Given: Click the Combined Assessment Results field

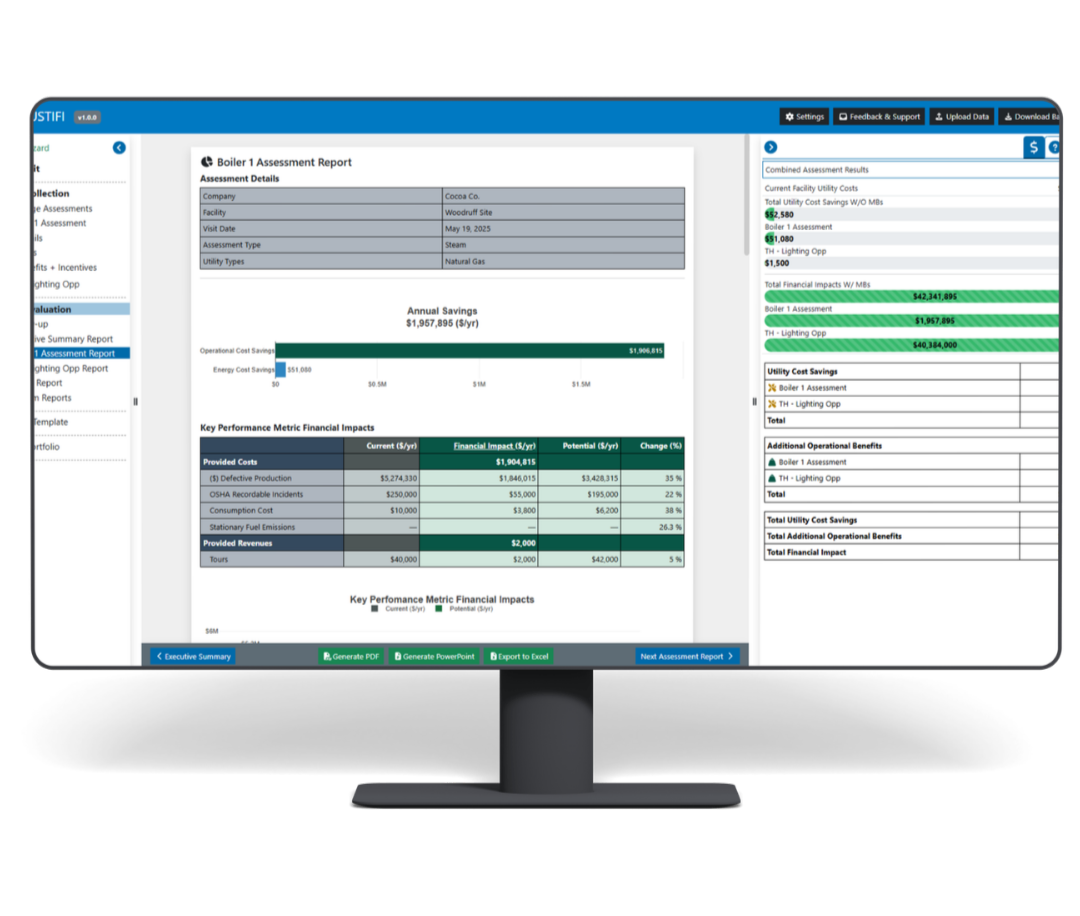Looking at the screenshot, I should (x=911, y=169).
